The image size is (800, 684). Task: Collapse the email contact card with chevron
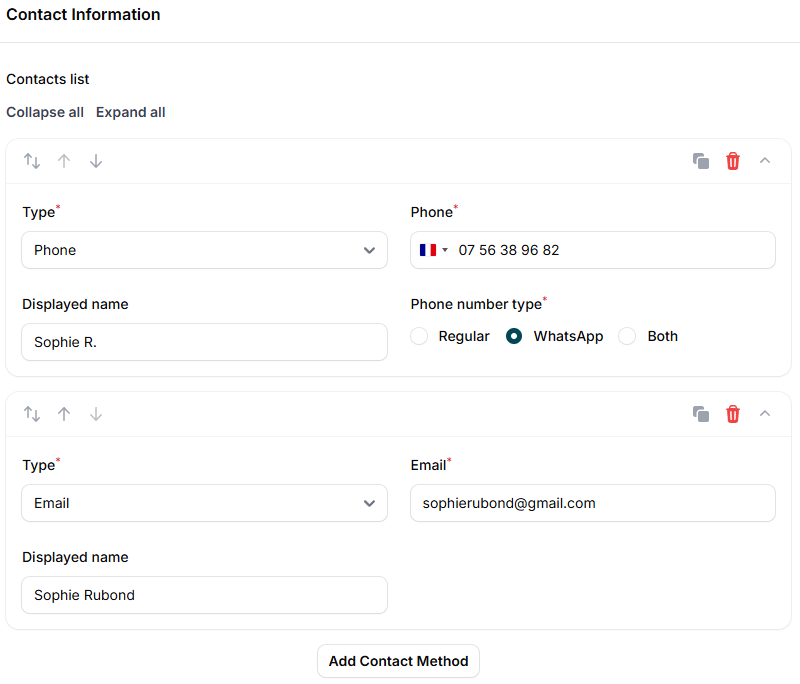pos(765,414)
